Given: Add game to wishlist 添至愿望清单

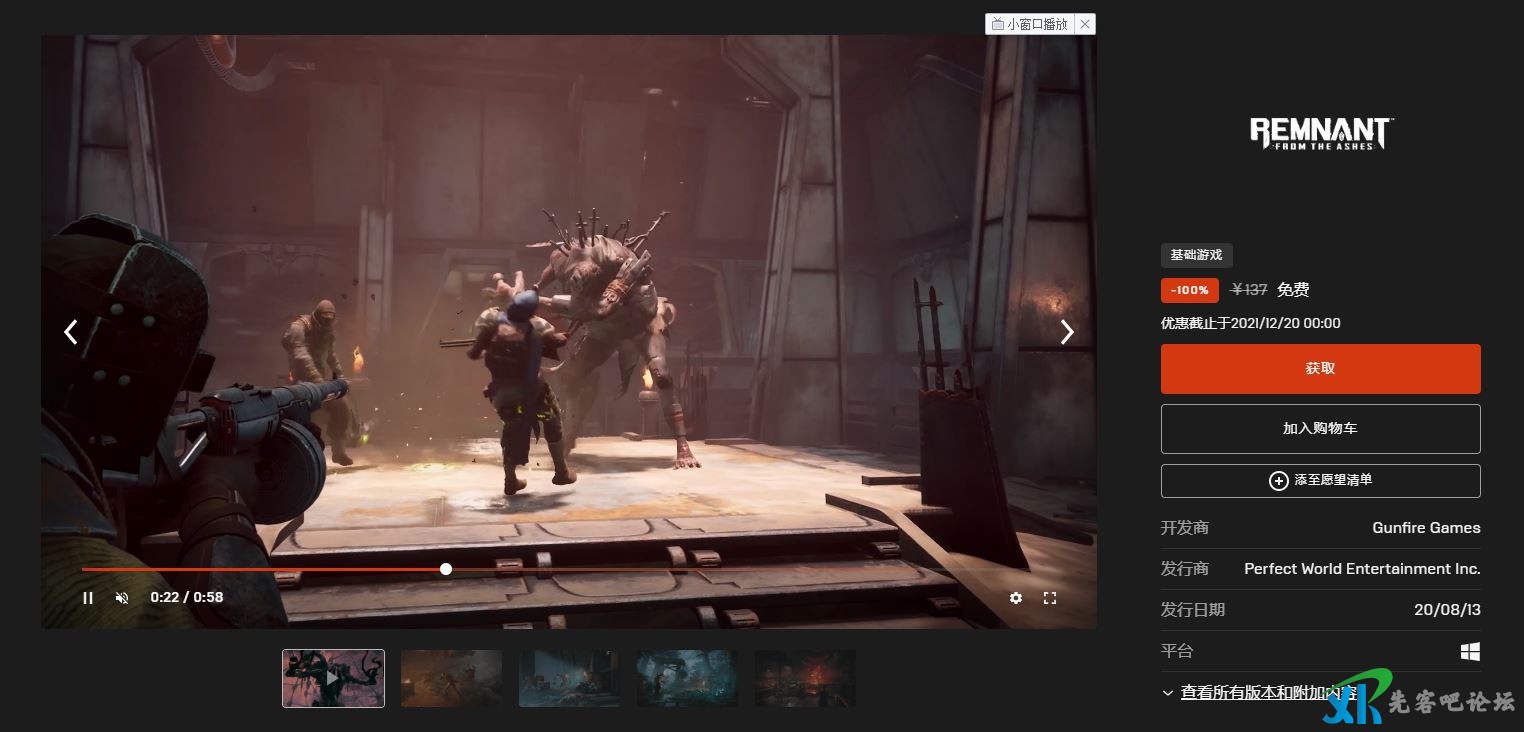Looking at the screenshot, I should (x=1320, y=481).
